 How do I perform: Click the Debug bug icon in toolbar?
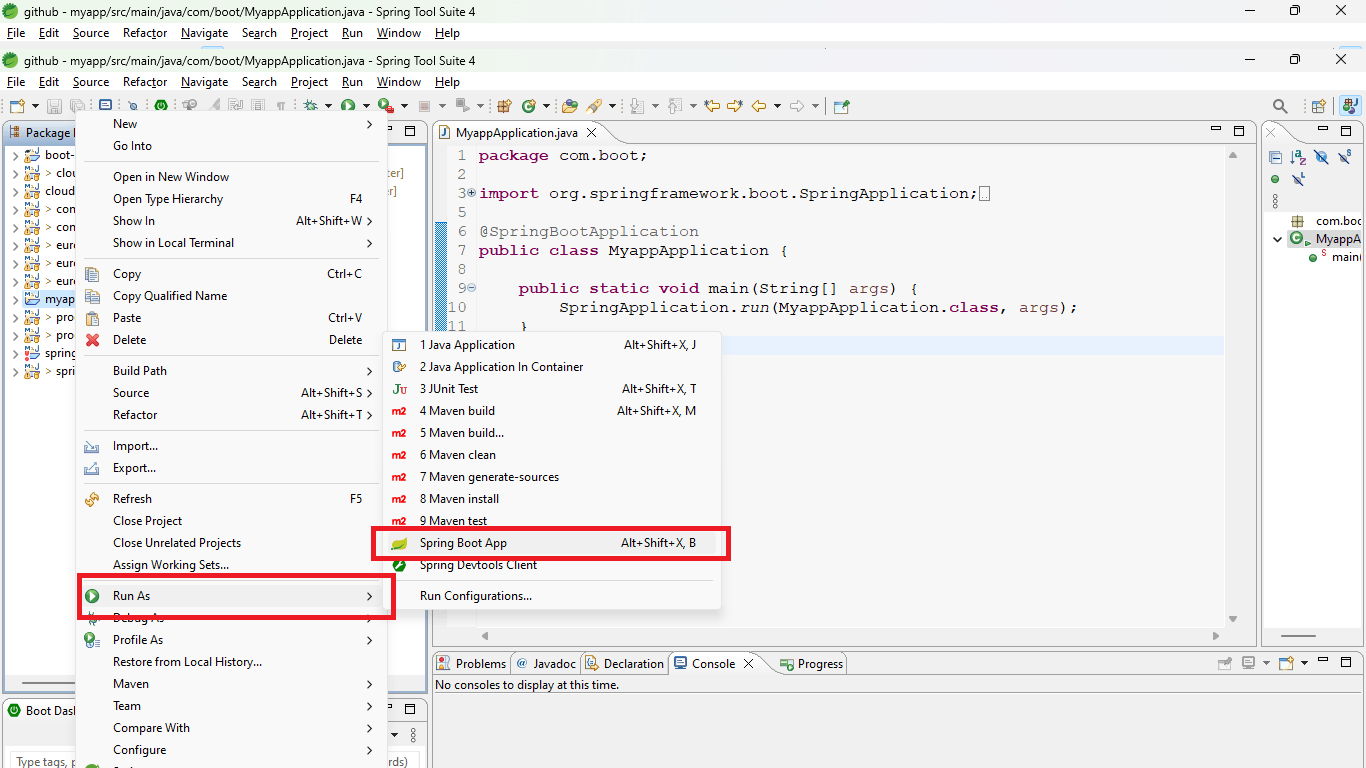[x=309, y=105]
